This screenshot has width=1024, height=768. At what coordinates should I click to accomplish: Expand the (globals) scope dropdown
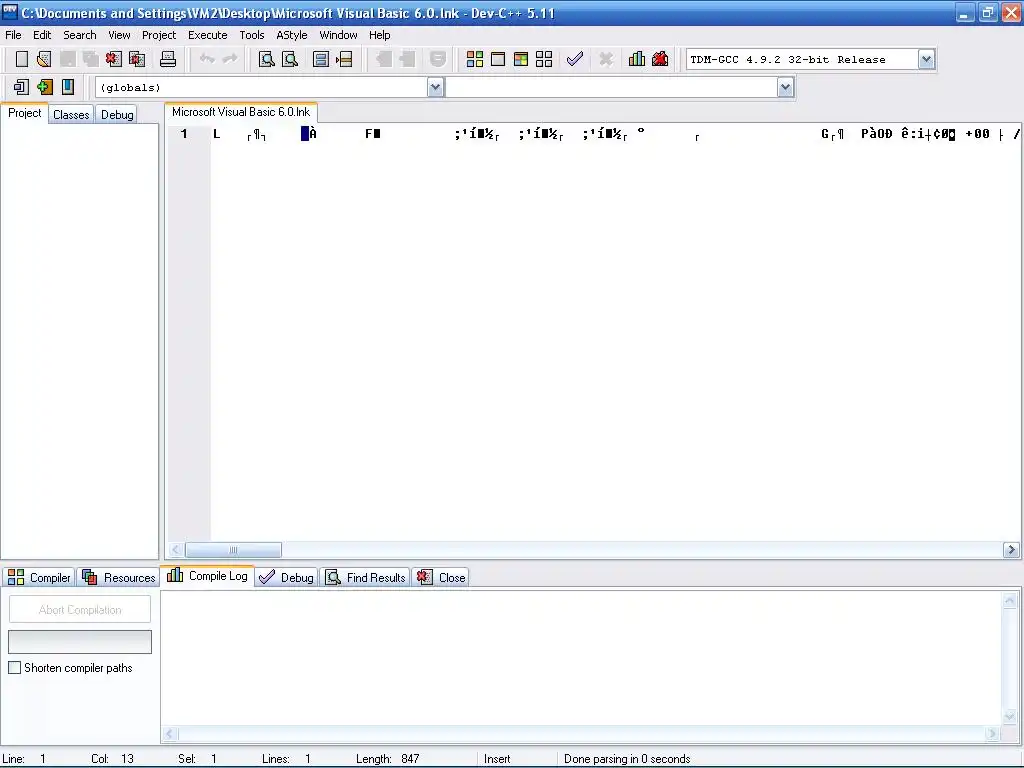tap(436, 88)
